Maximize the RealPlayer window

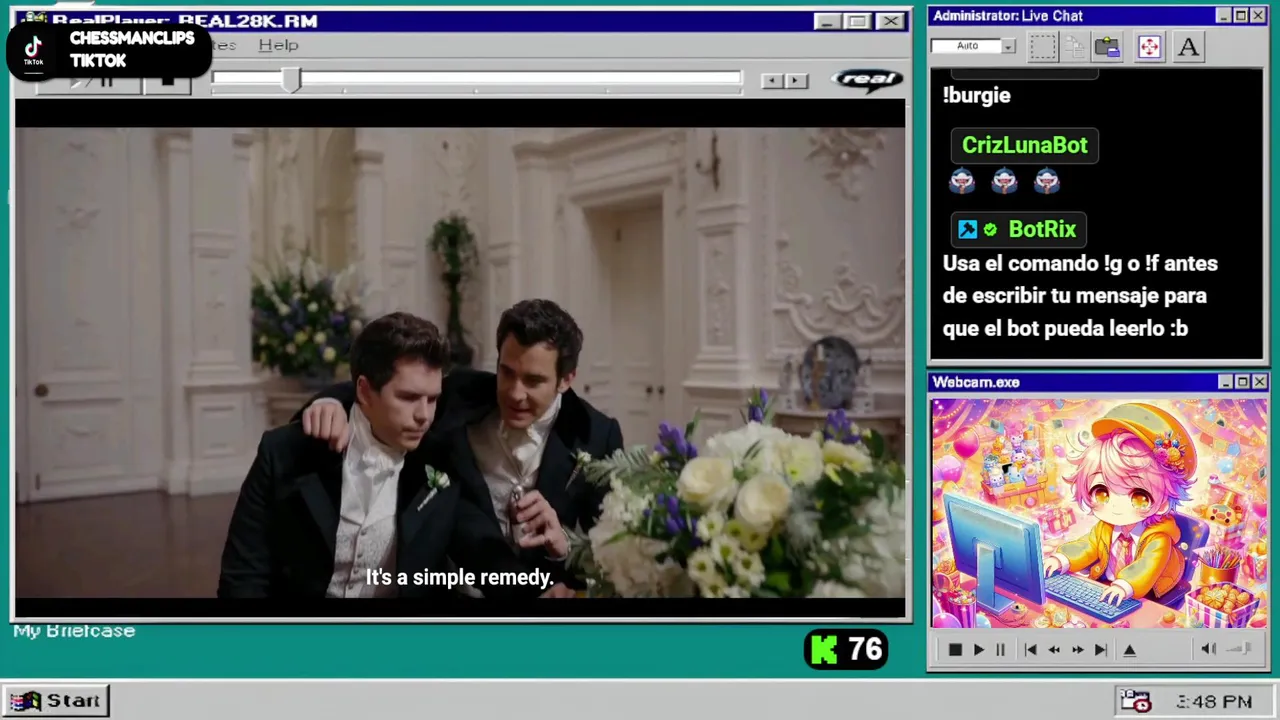tap(858, 21)
